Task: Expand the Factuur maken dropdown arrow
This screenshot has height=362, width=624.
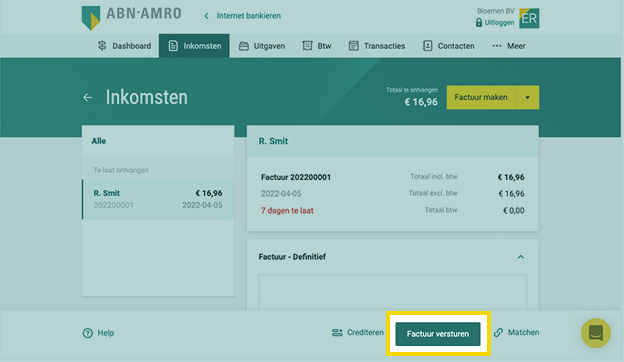Action: pos(527,97)
